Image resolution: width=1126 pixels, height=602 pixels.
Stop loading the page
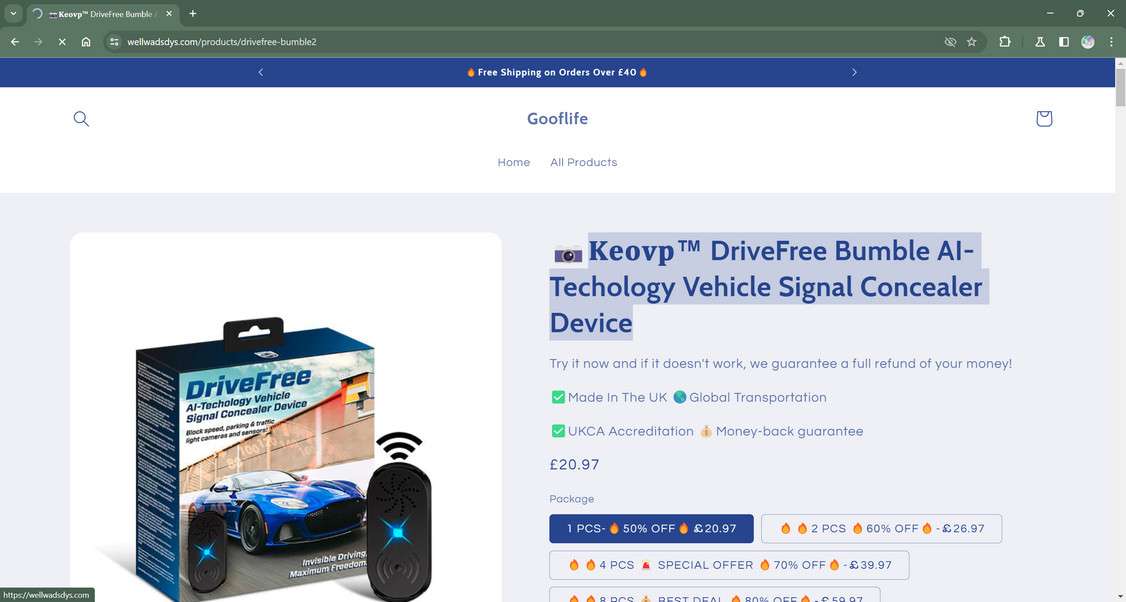62,42
